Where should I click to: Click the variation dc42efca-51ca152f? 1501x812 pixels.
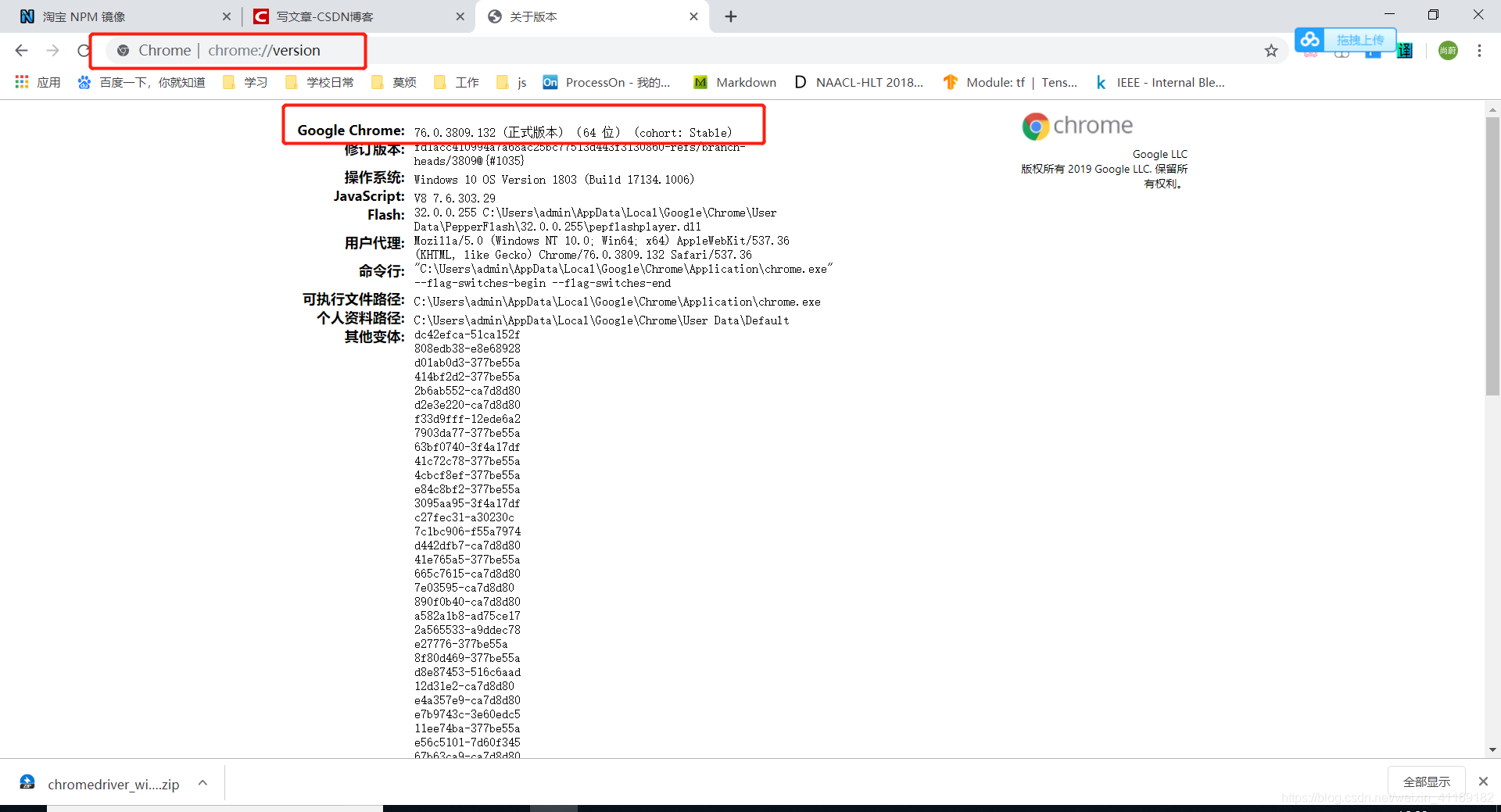pyautogui.click(x=467, y=334)
